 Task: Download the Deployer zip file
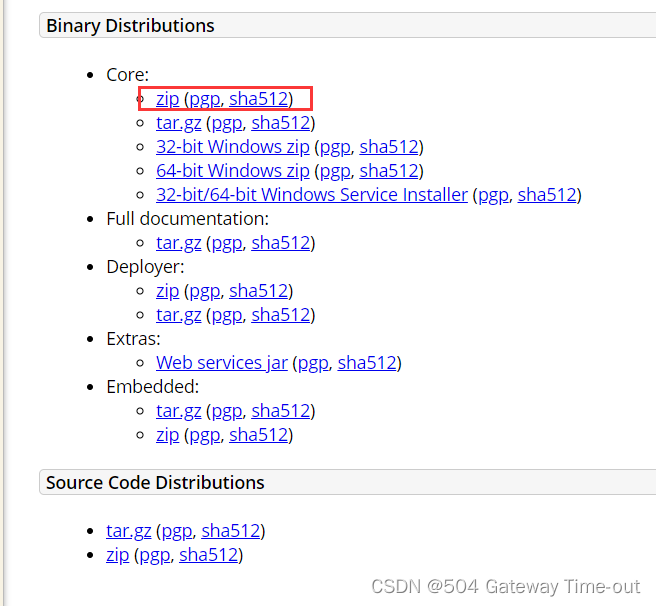tap(167, 291)
